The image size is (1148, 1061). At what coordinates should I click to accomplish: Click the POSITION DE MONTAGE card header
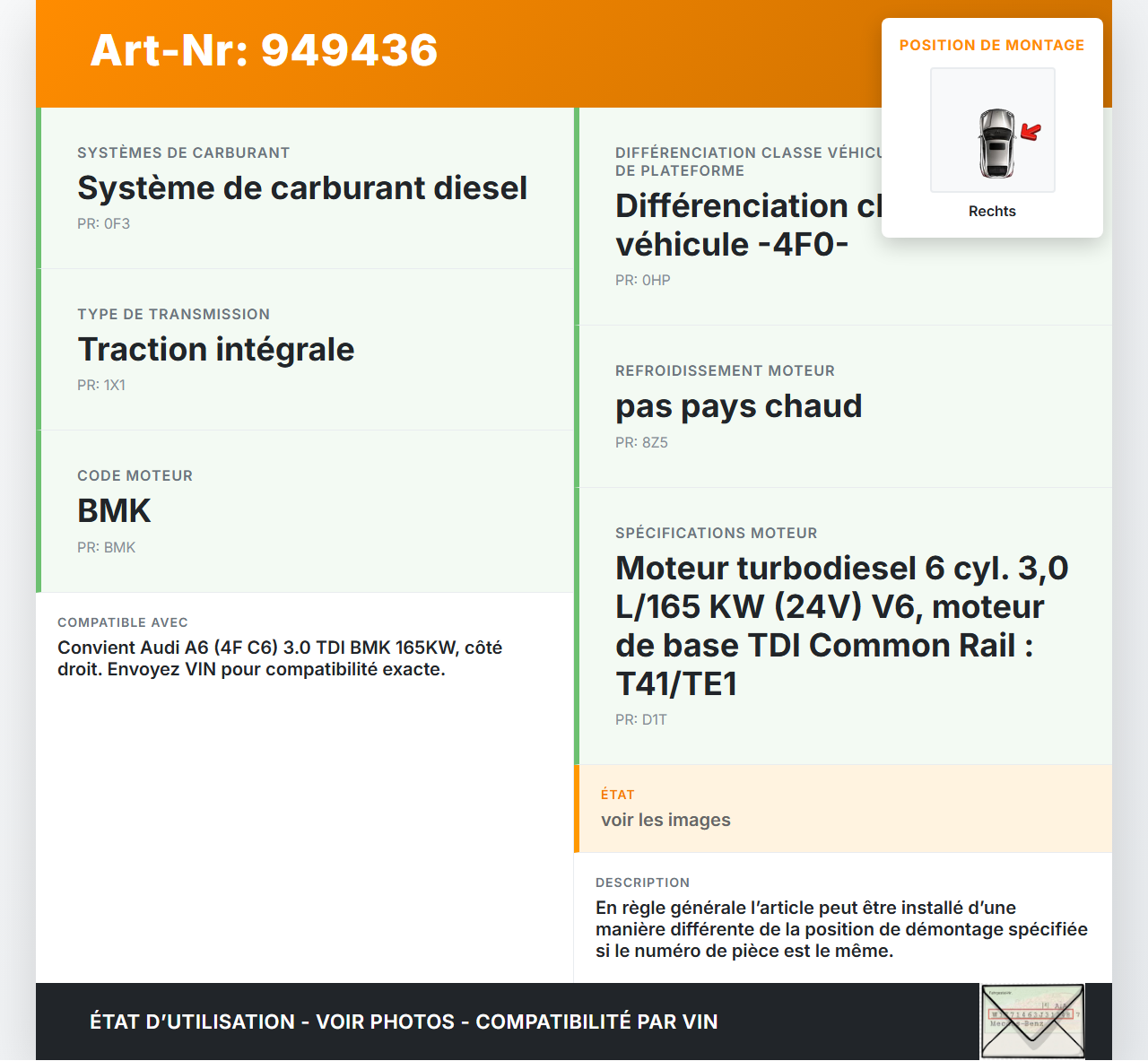click(x=992, y=45)
